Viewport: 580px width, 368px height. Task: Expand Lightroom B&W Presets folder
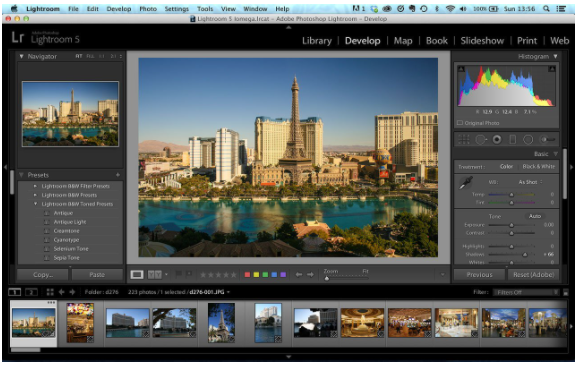click(35, 195)
